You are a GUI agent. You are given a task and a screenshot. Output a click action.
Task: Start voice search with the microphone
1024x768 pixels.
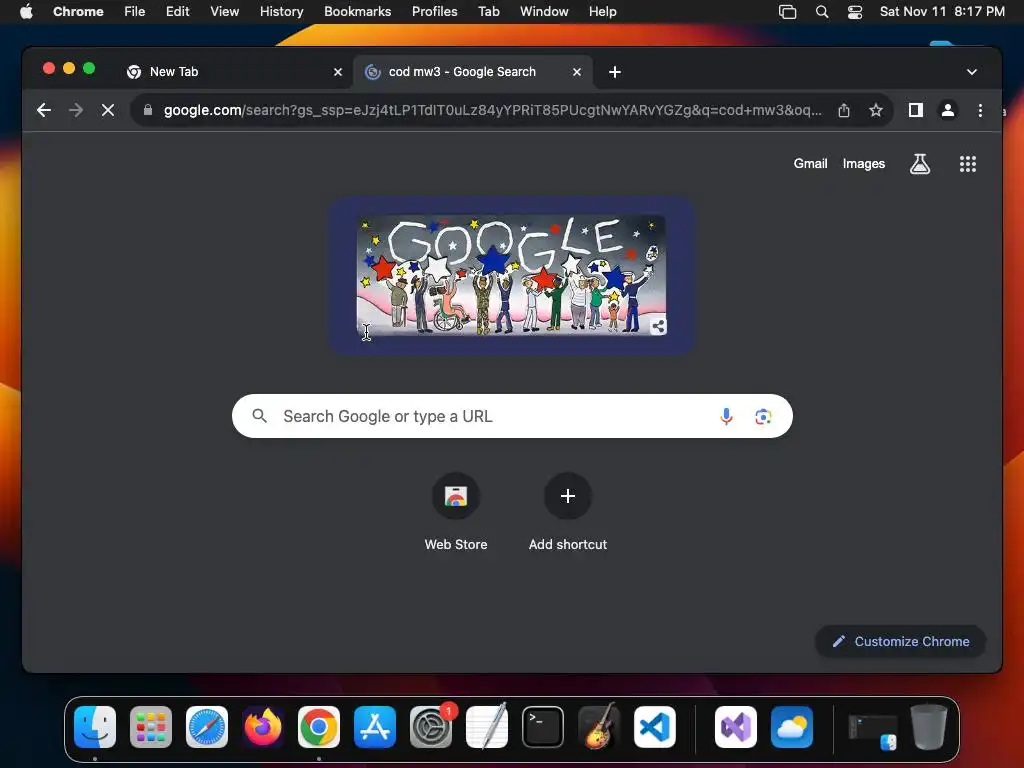pyautogui.click(x=726, y=416)
